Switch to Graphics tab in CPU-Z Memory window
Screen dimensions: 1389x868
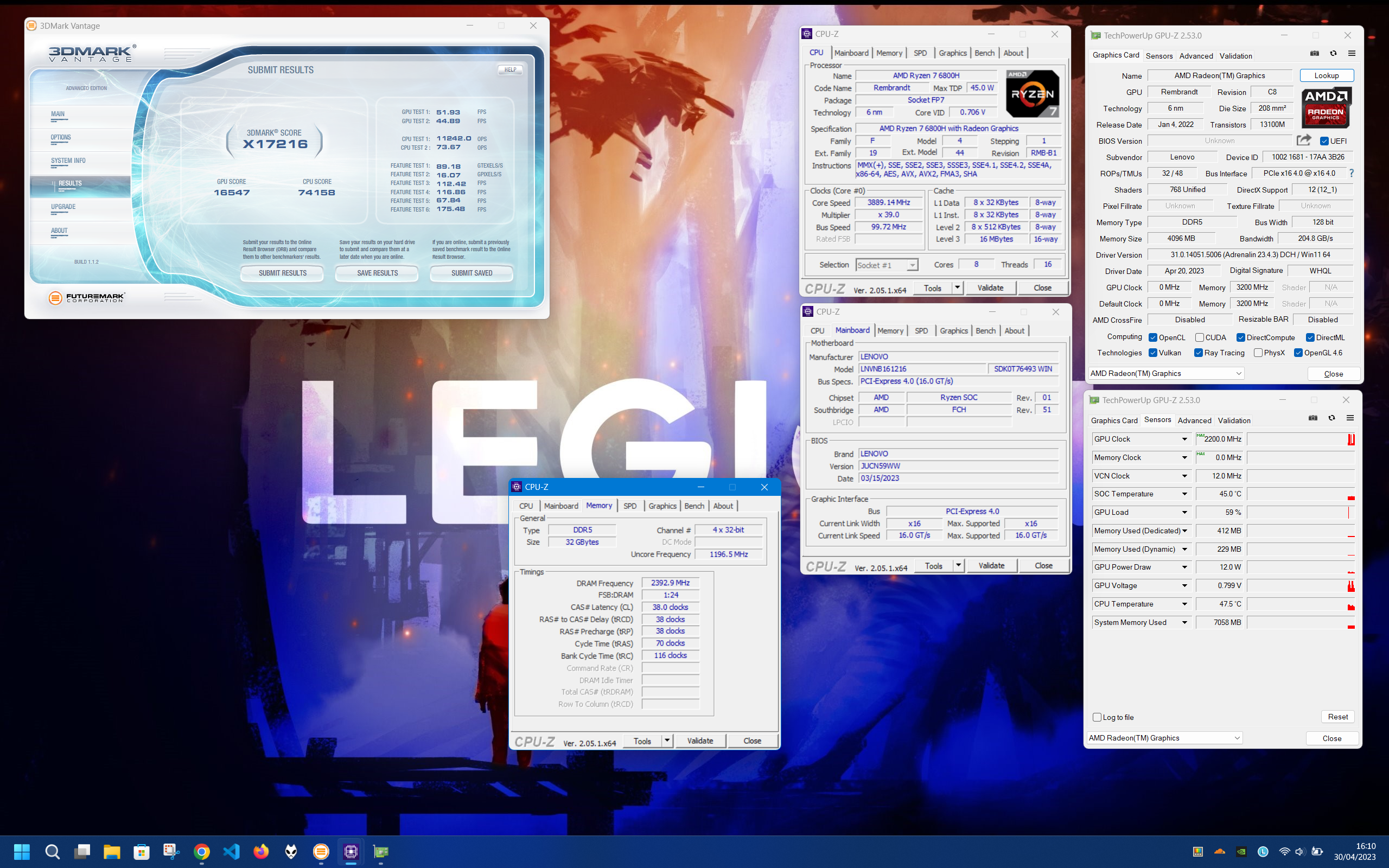[x=662, y=506]
